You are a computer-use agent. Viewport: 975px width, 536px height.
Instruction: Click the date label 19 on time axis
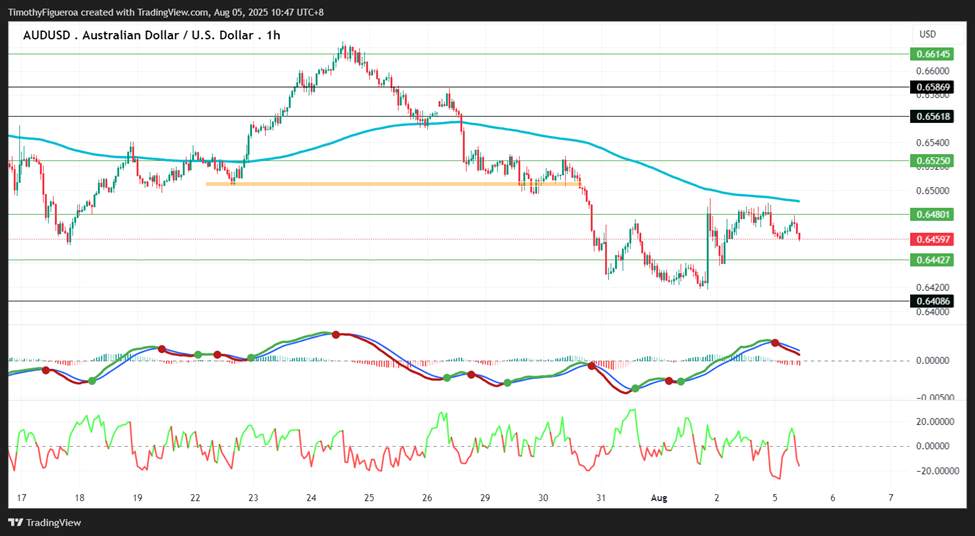137,497
